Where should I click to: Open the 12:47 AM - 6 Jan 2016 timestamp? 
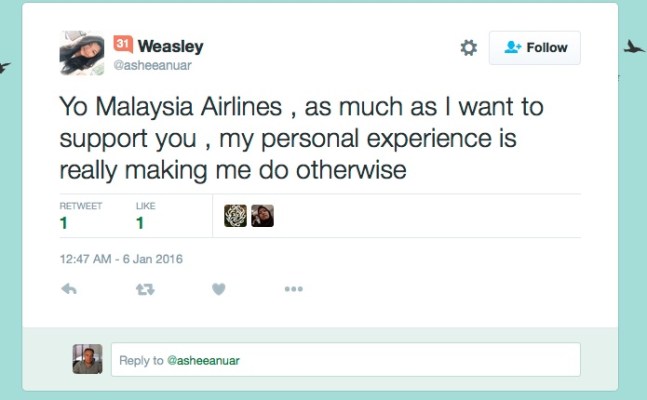pos(121,259)
